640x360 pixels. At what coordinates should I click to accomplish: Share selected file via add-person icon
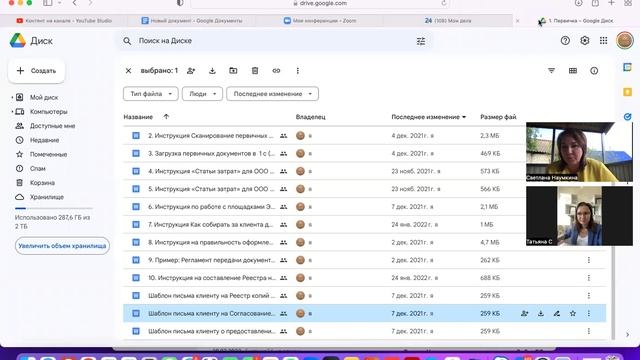pos(191,71)
